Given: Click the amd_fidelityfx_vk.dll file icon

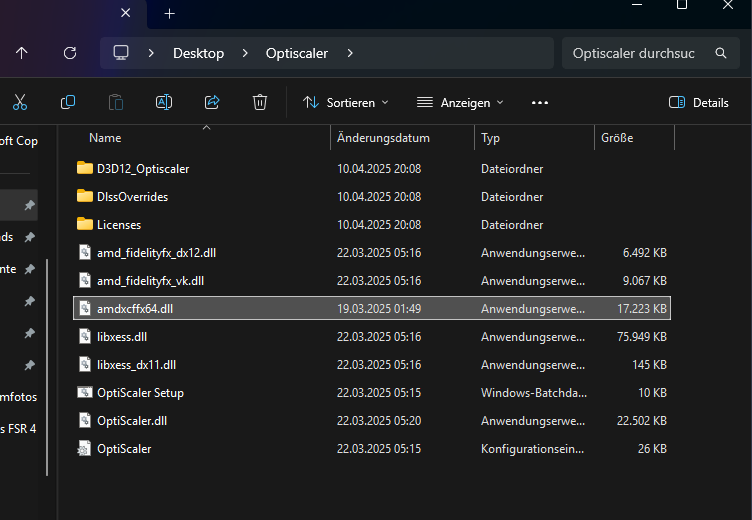Looking at the screenshot, I should pyautogui.click(x=85, y=280).
